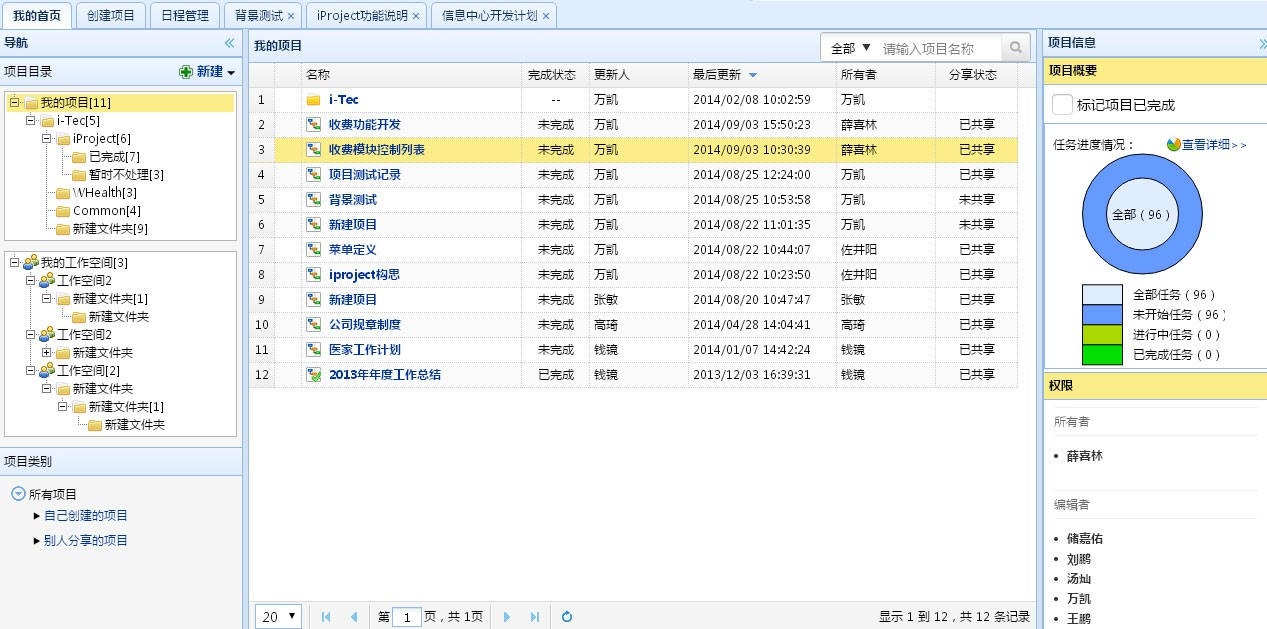Open the 2013年年度工作总结 project link
1267x629 pixels.
385,375
